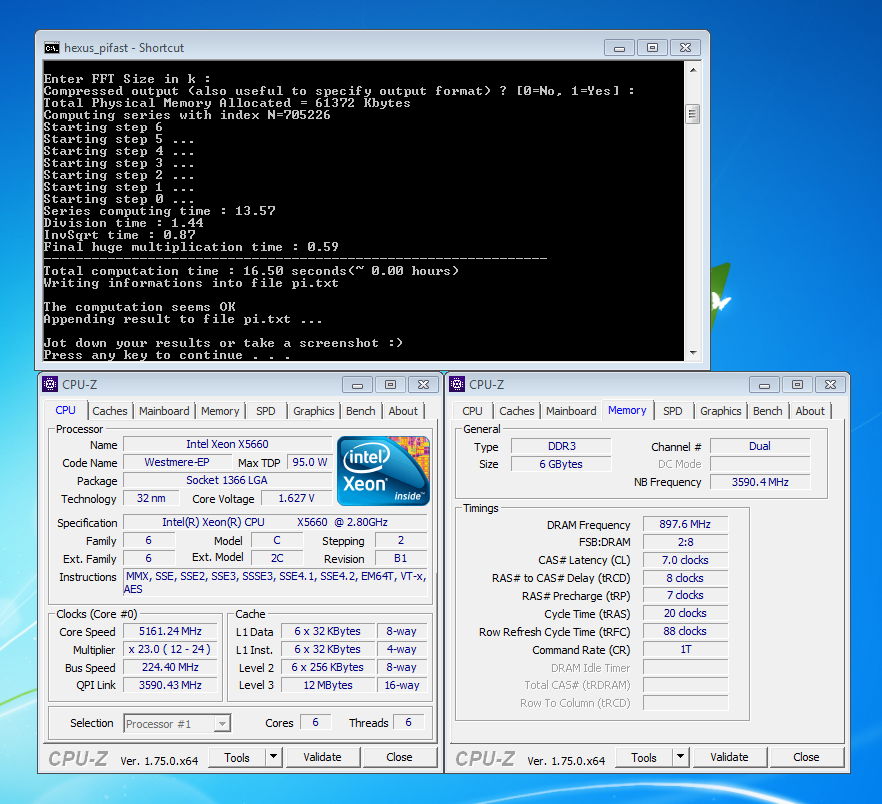This screenshot has width=882, height=804.
Task: Click Close button in left CPU-Z window
Action: tap(399, 757)
